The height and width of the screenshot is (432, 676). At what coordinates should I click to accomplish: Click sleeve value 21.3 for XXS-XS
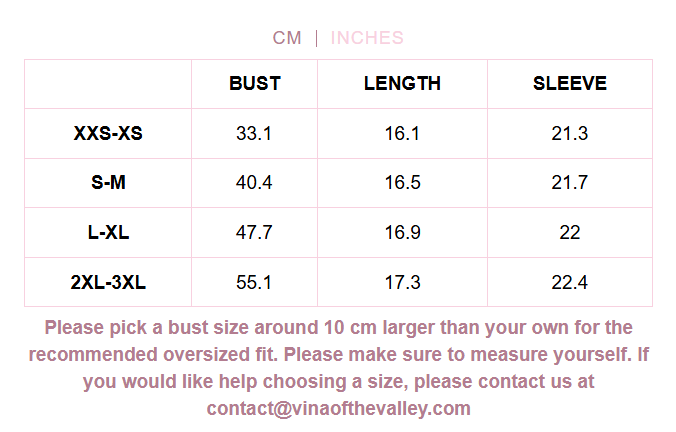tap(569, 133)
